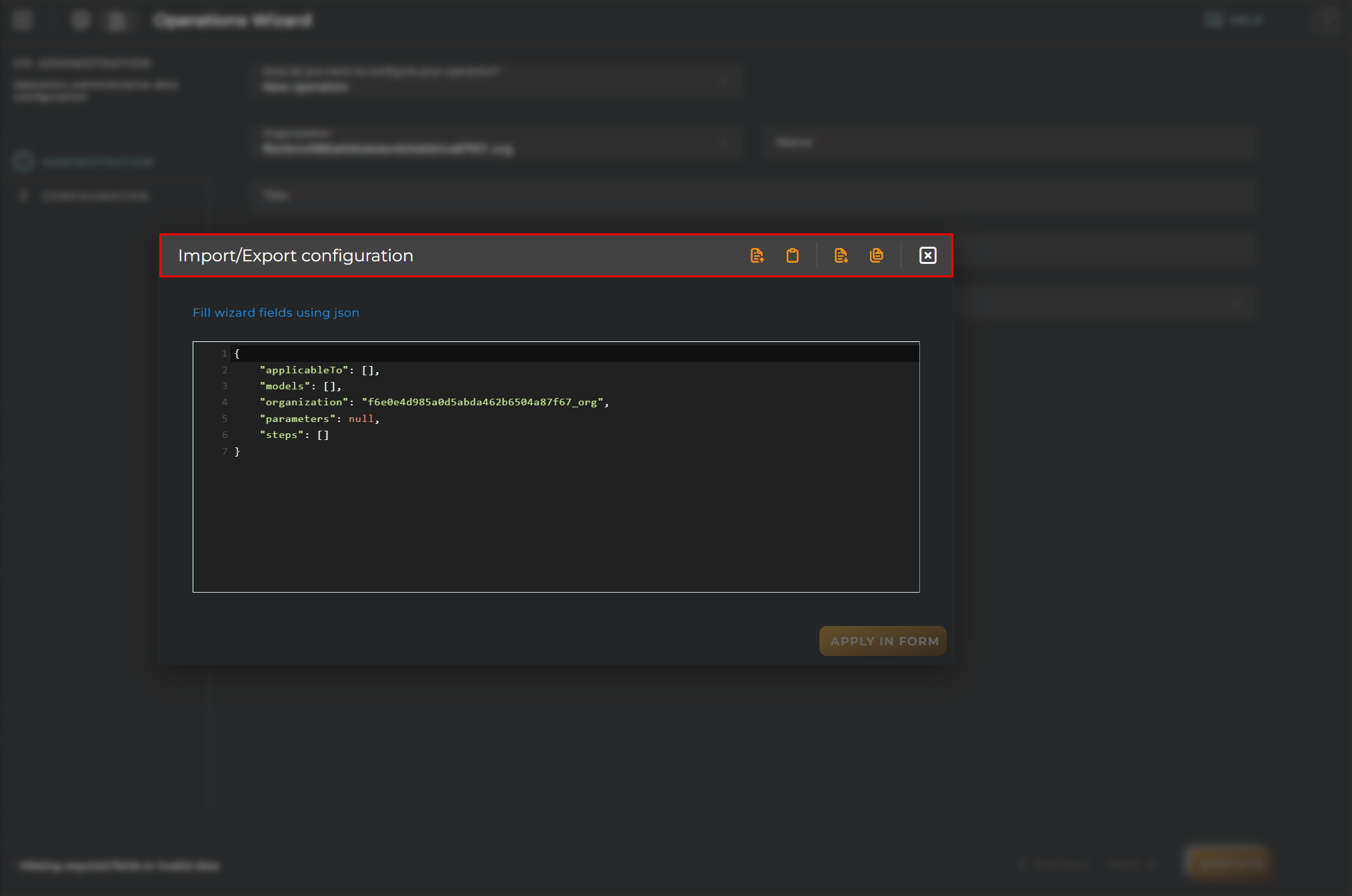This screenshot has height=896, width=1352.
Task: Click the upload JSON file icon
Action: point(757,255)
